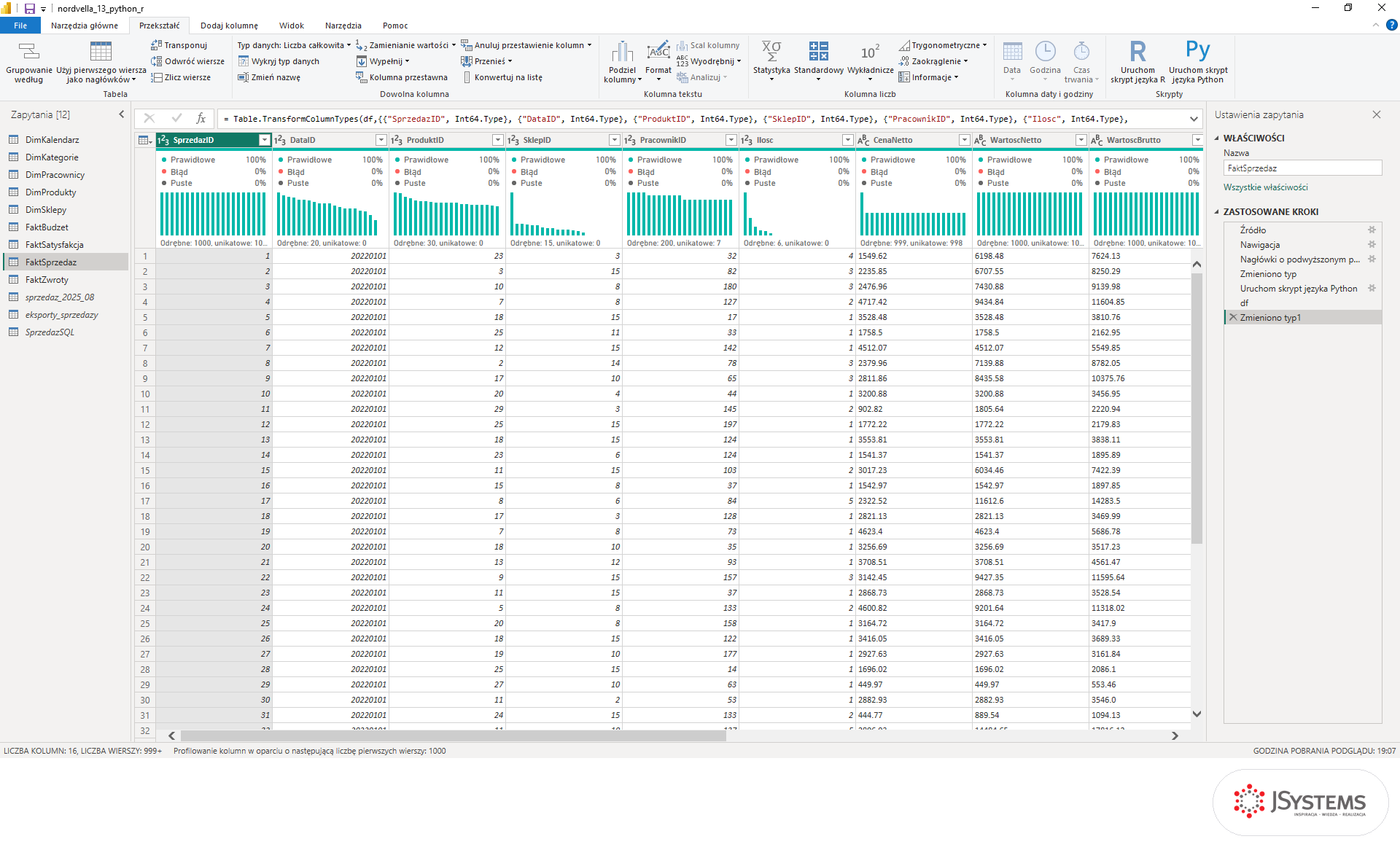
Task: Click Wykryj typ danych button
Action: point(279,61)
